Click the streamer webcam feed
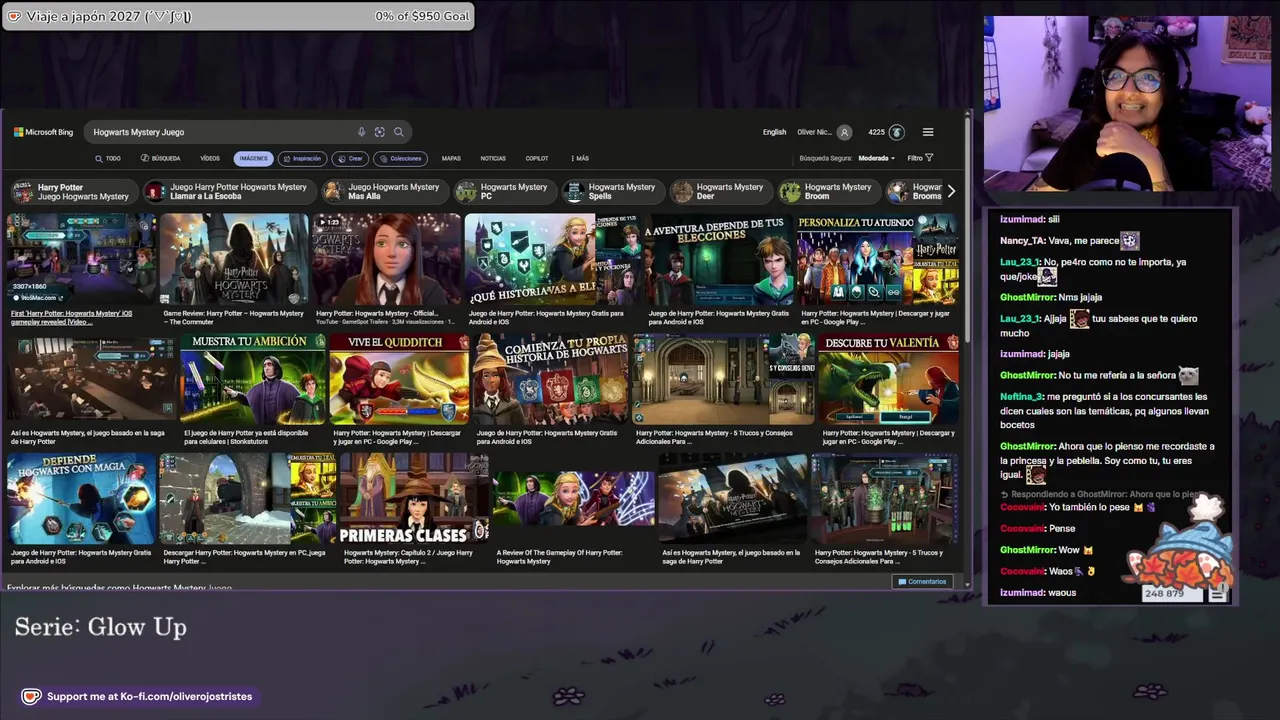Screen dimensions: 1280x720 tap(1127, 104)
